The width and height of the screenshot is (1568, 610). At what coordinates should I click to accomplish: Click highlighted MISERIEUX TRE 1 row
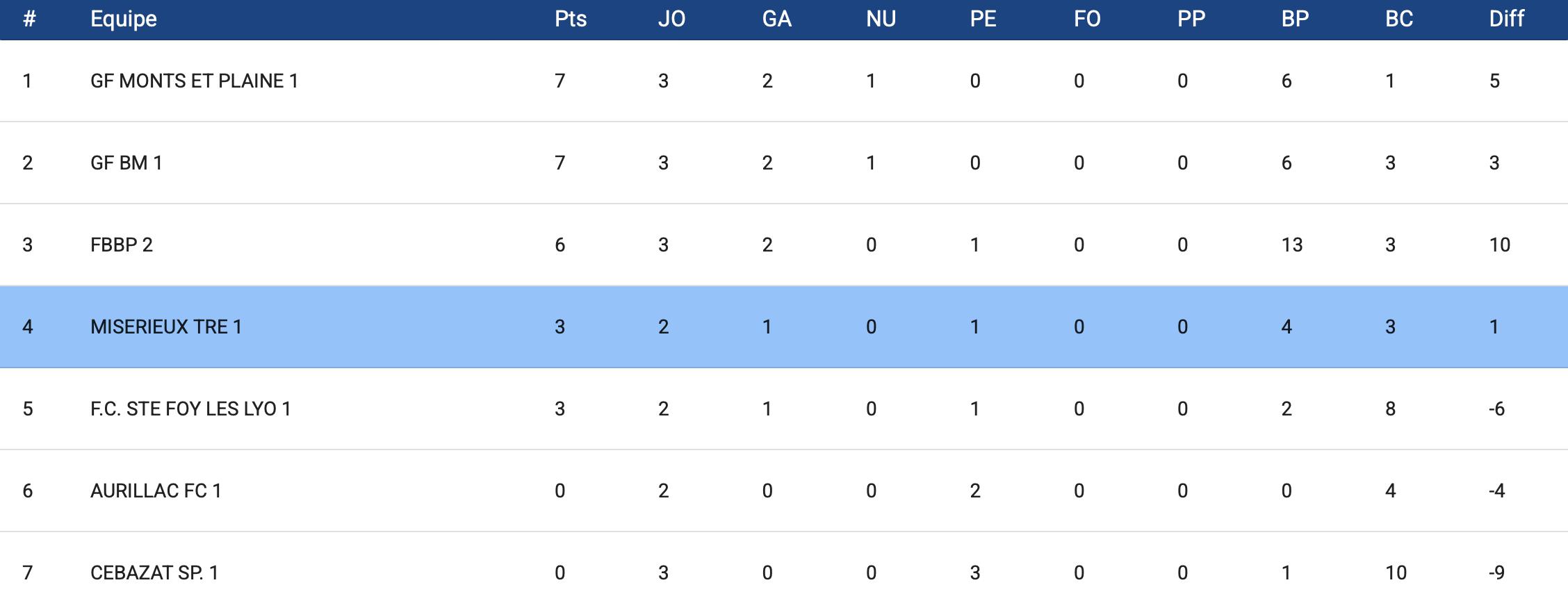click(166, 327)
